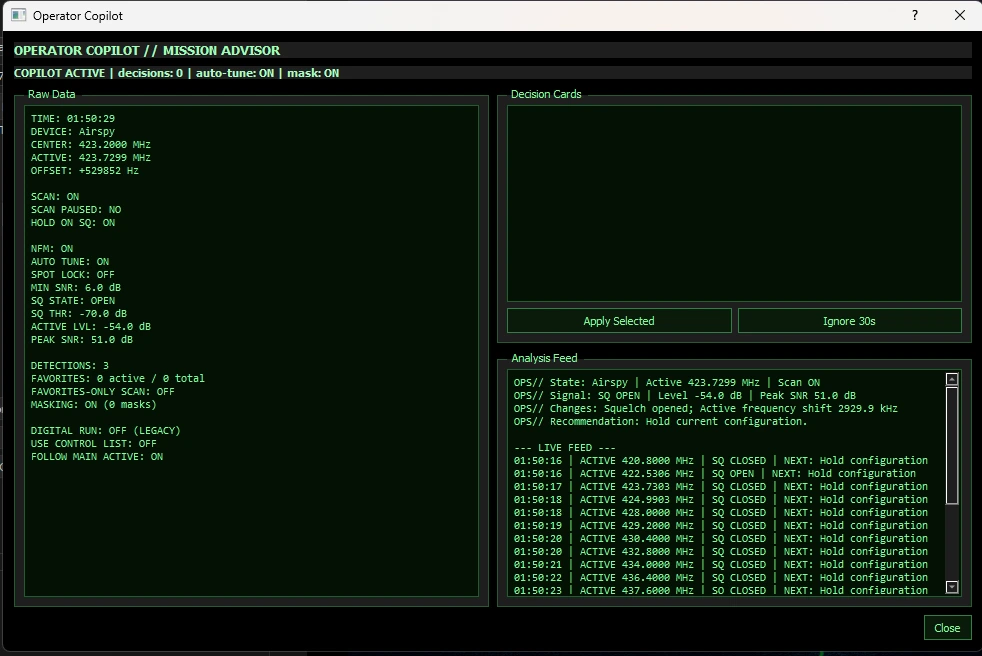Click the Decision Cards group label
This screenshot has width=982, height=656.
544,94
